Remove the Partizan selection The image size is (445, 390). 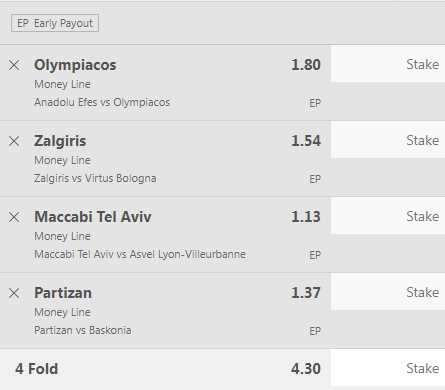coord(14,293)
